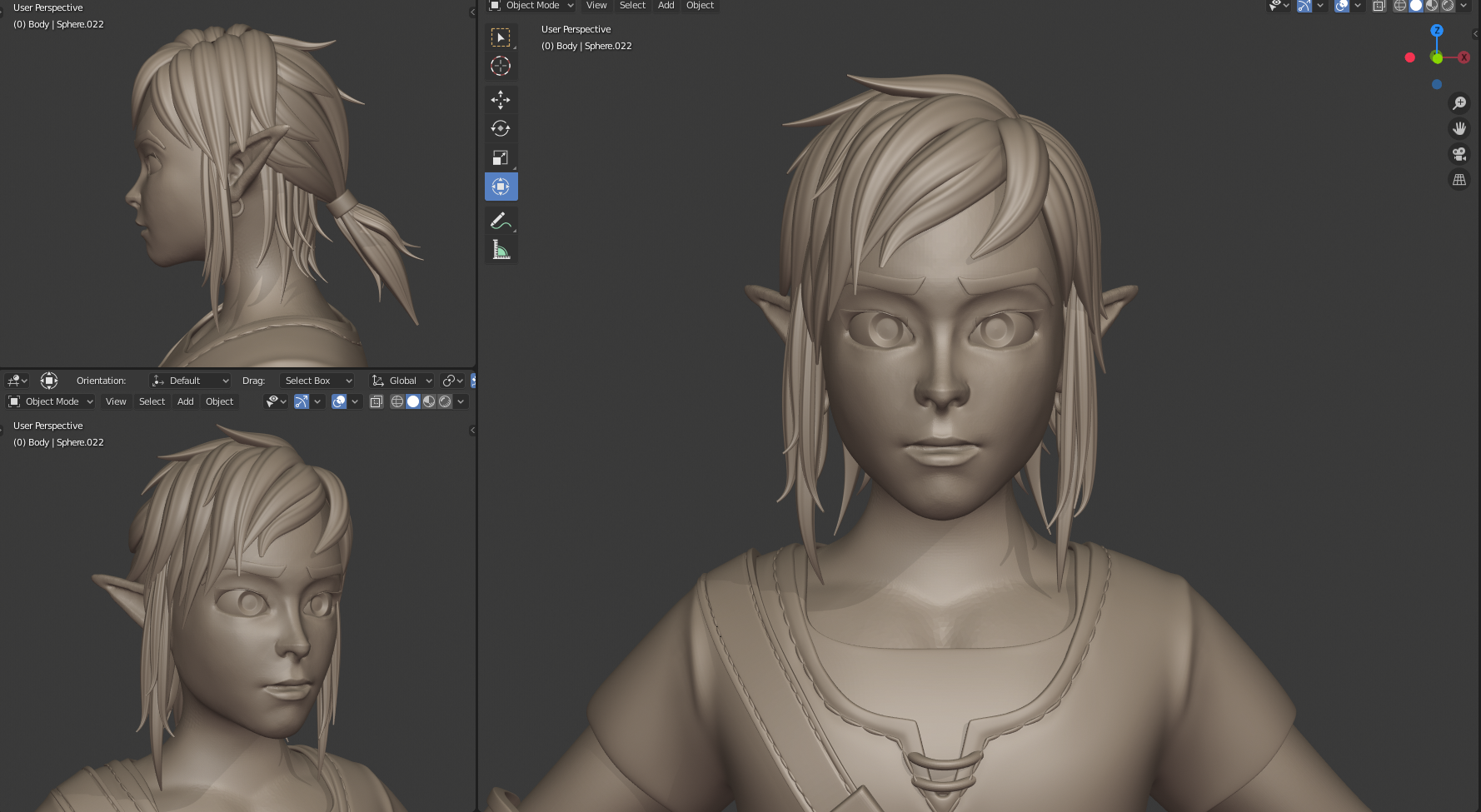Click the dark blue negative Z gizmo dot
This screenshot has height=812, width=1481.
1436,84
